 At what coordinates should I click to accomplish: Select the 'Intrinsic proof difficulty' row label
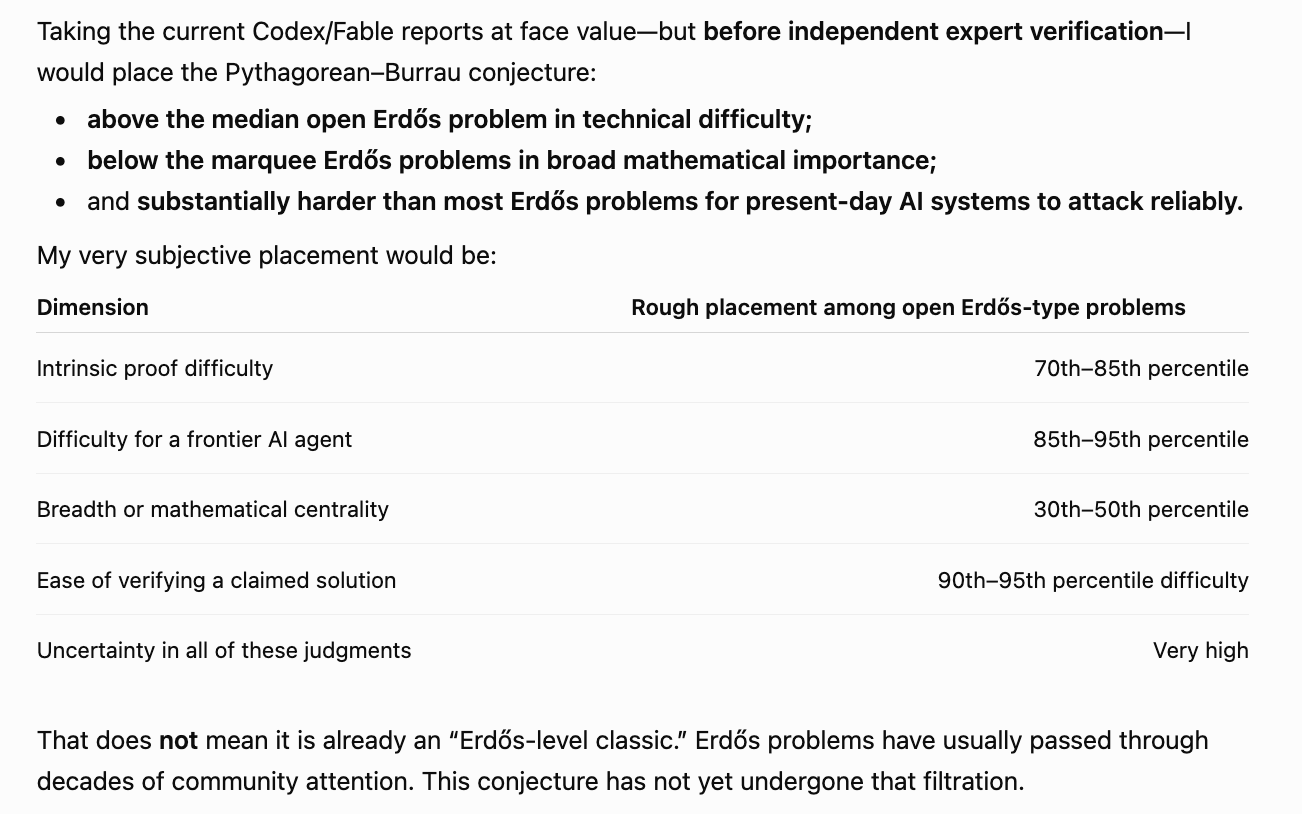pos(155,368)
